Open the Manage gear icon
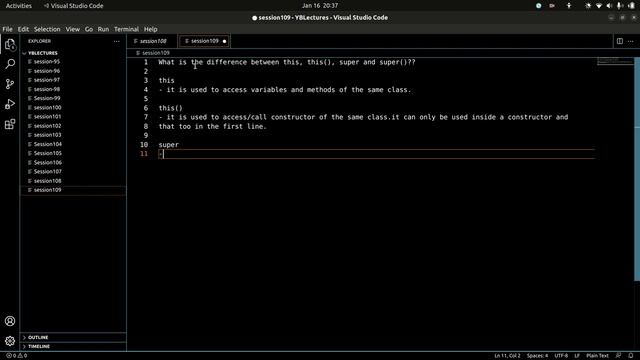Screen dimensions: 640x360 [x=10, y=341]
